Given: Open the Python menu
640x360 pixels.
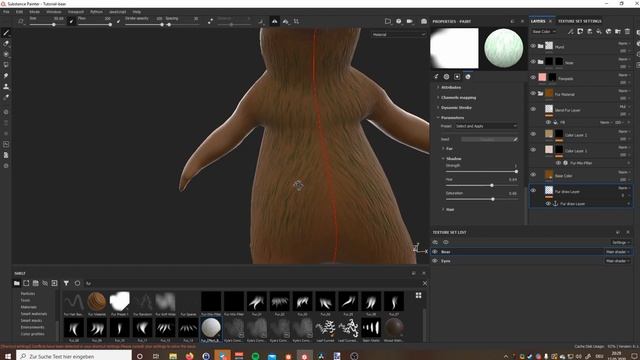Looking at the screenshot, I should click(x=96, y=12).
